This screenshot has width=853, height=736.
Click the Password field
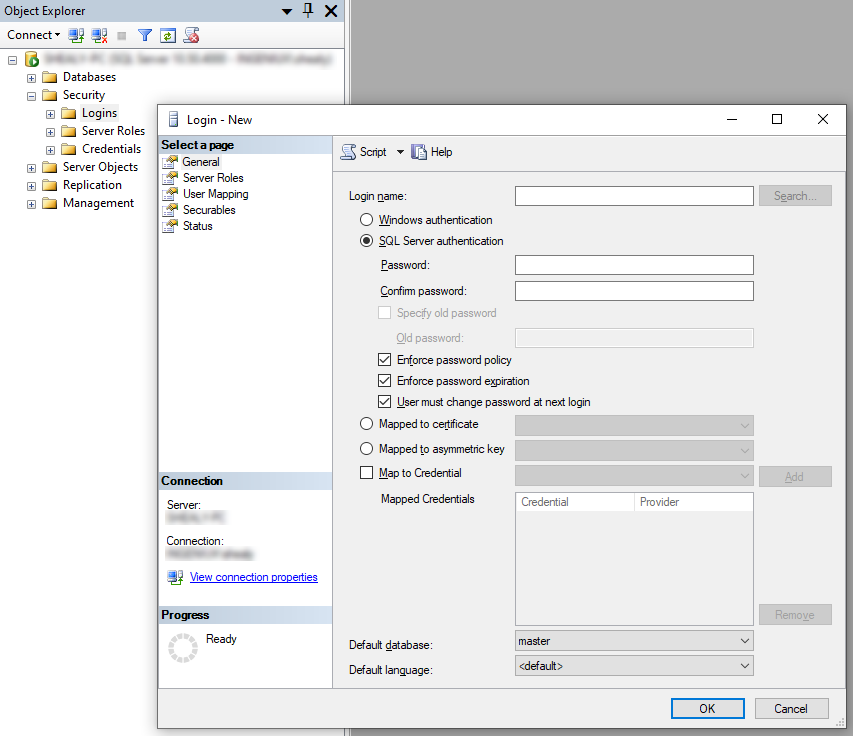click(634, 265)
